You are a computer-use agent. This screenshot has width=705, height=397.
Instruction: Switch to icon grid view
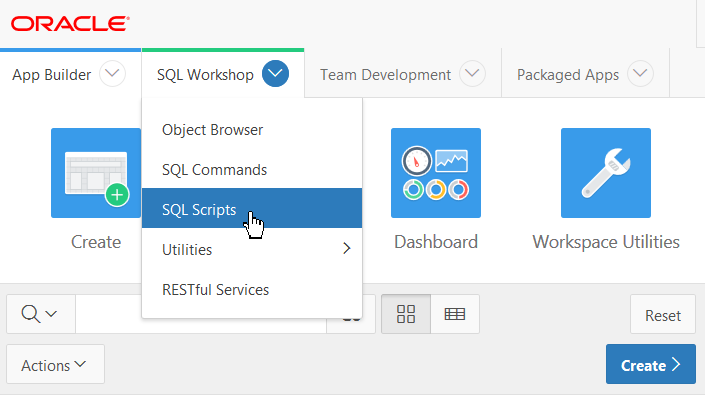406,314
